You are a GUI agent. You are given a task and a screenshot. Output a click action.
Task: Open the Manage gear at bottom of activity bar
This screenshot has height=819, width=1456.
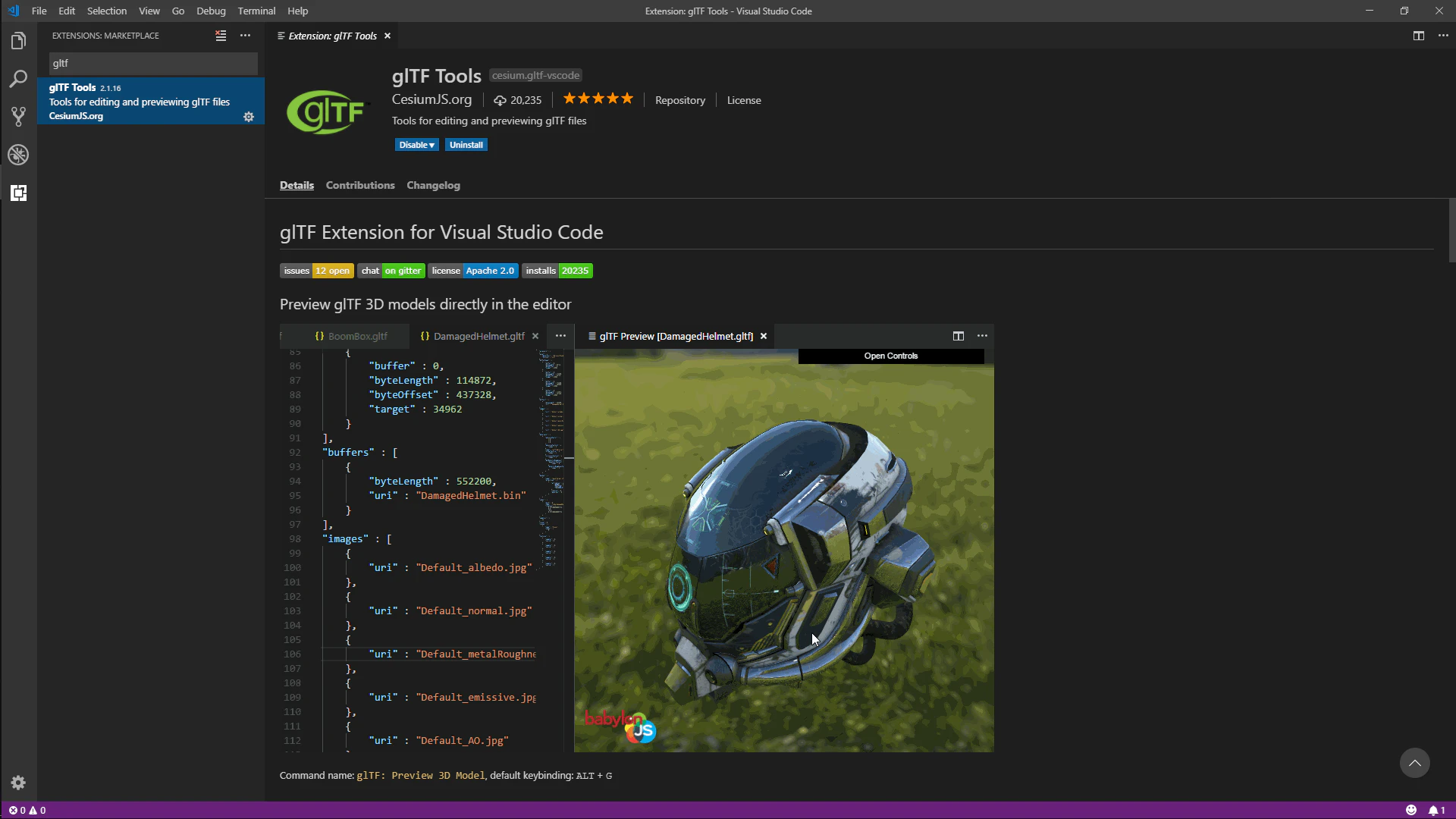(18, 783)
